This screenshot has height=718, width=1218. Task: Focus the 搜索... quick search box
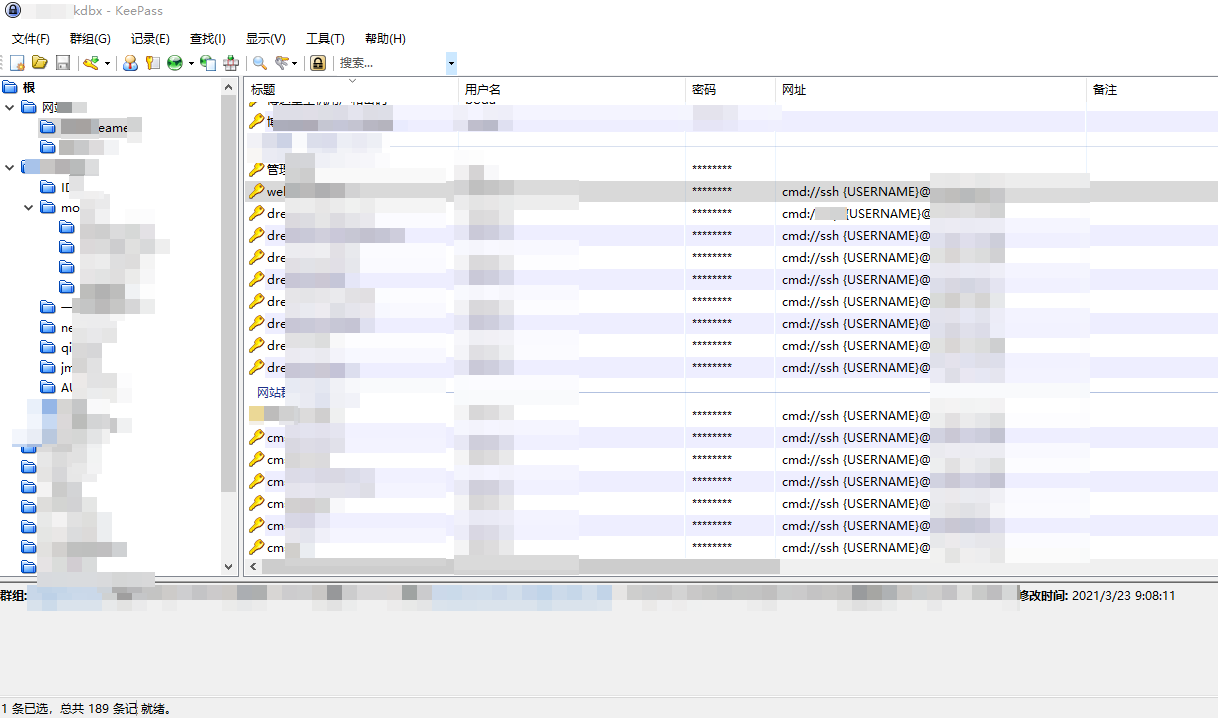click(x=390, y=63)
